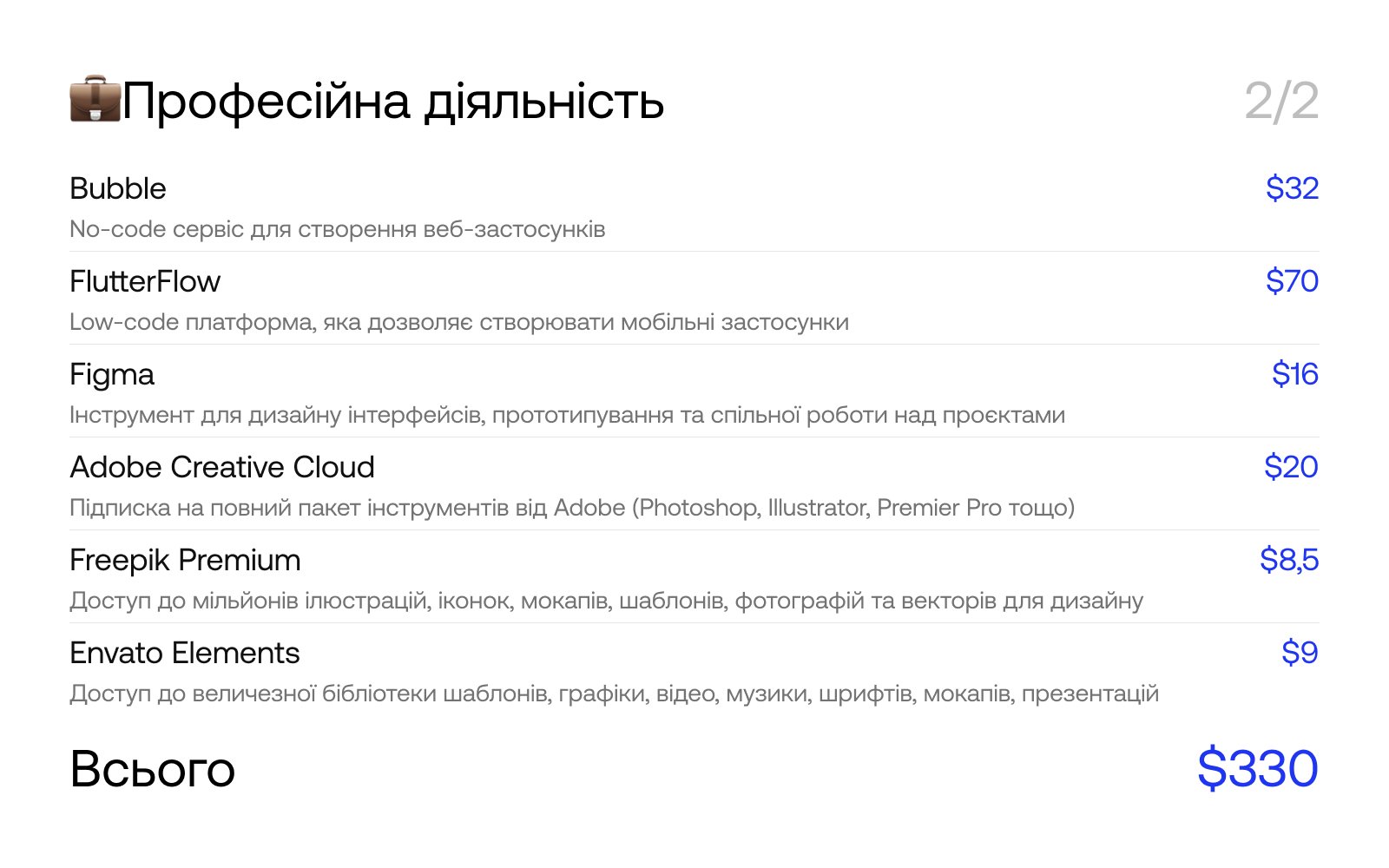The width and height of the screenshot is (1389, 868).
Task: Click the 2/2 page indicator
Action: [x=1281, y=102]
